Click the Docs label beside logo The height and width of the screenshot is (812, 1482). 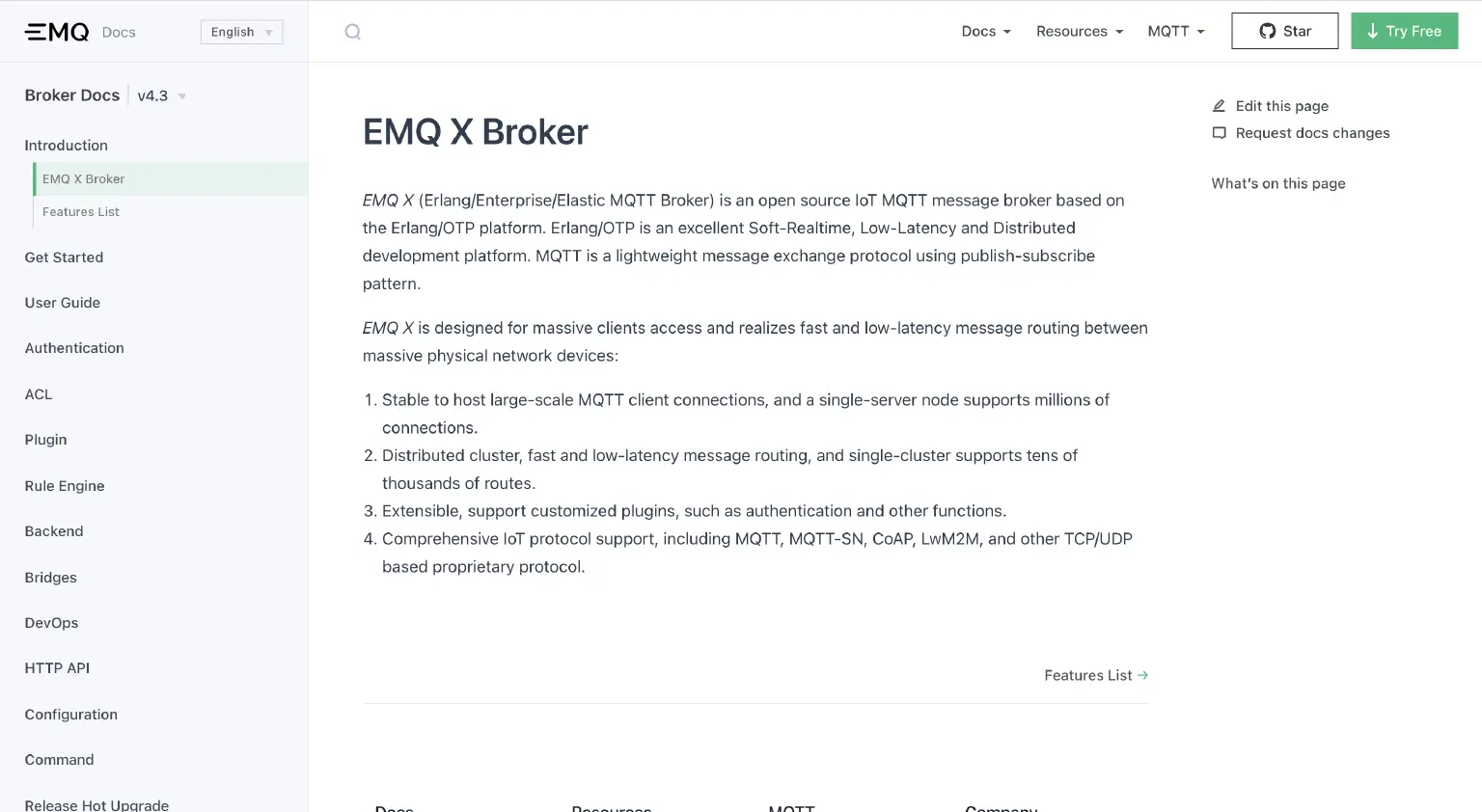119,32
